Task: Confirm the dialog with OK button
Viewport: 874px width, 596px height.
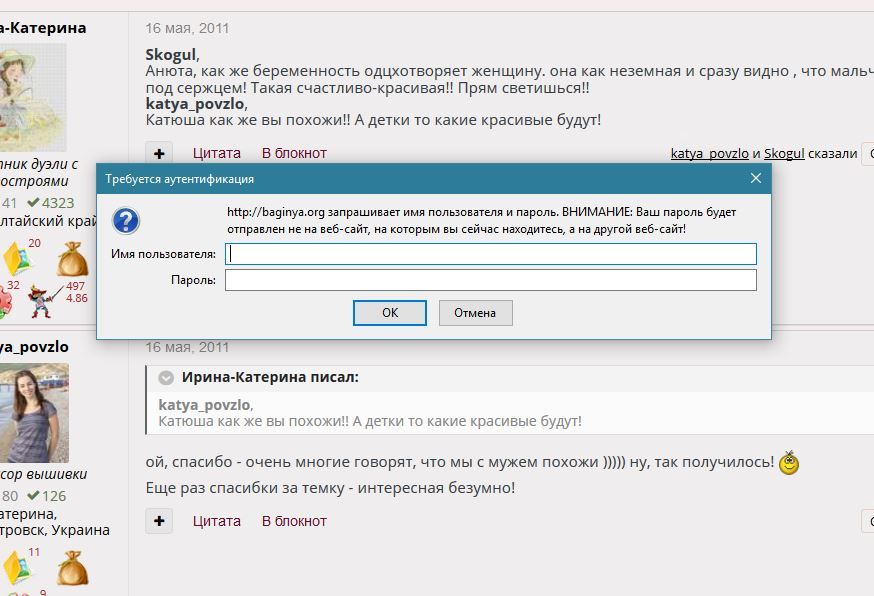Action: pyautogui.click(x=390, y=313)
